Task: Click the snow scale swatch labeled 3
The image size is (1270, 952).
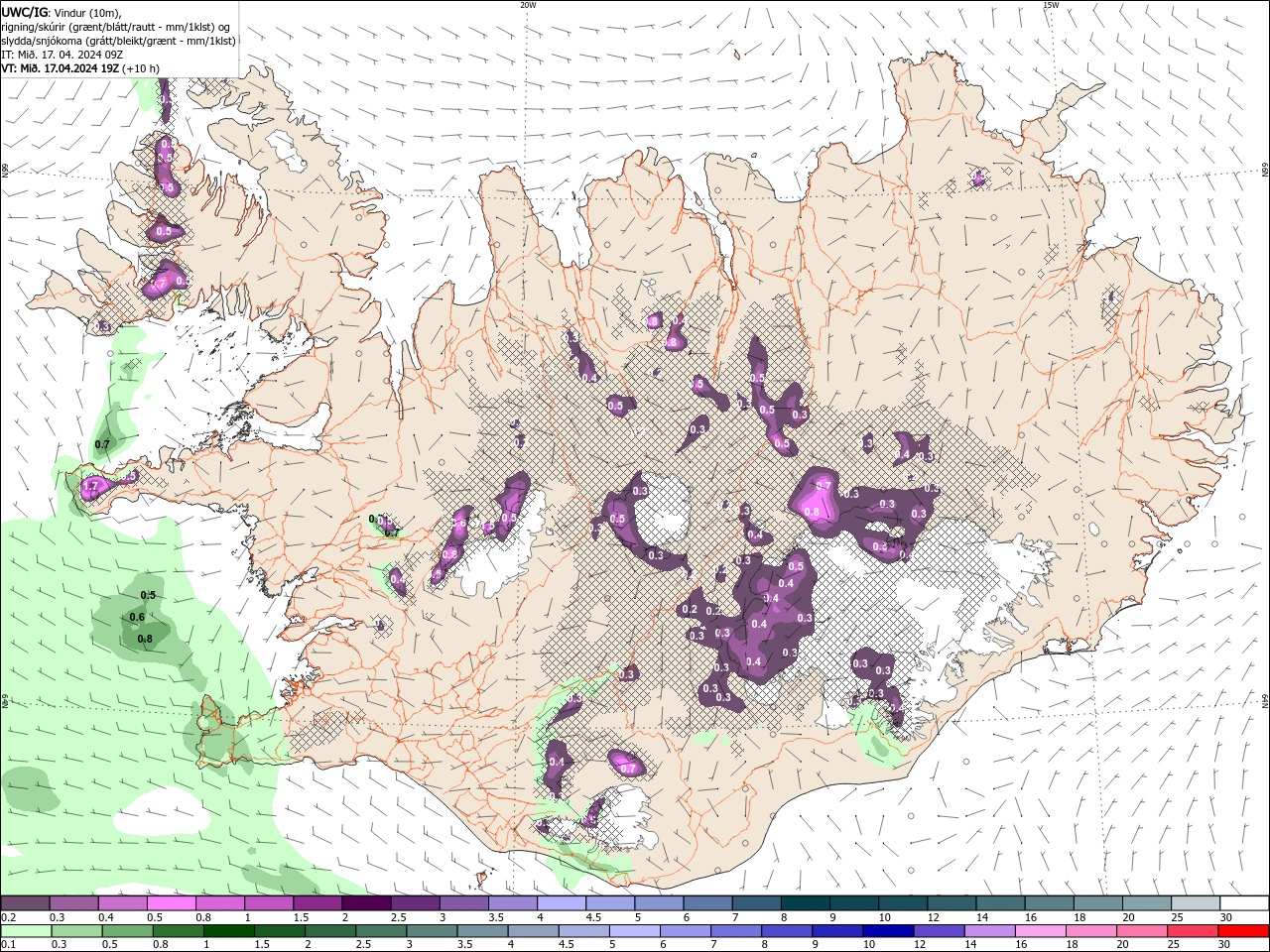Action: (463, 903)
